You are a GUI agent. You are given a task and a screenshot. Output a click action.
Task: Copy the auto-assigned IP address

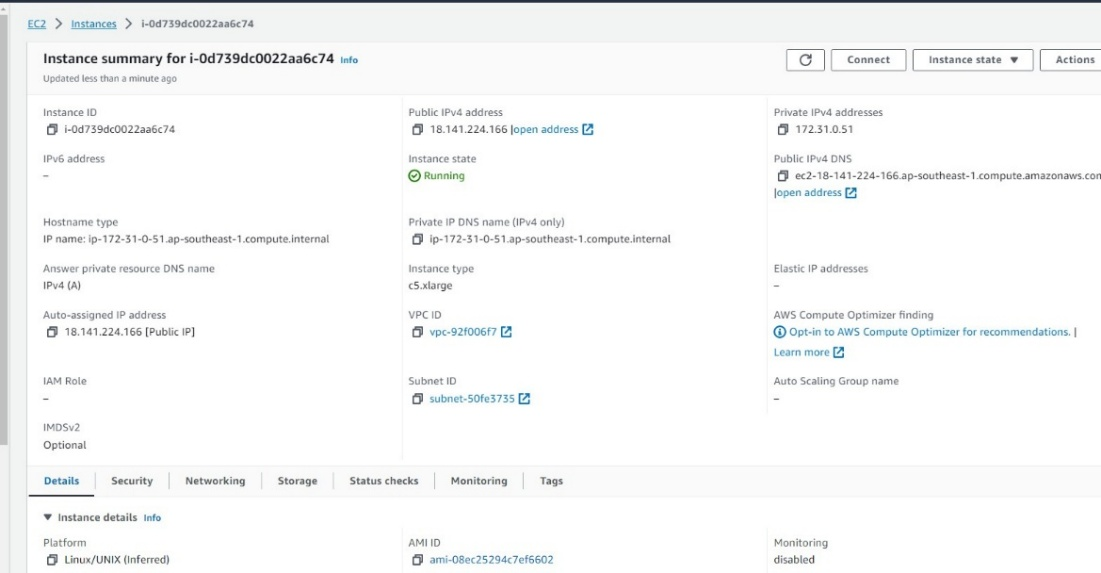(52, 333)
